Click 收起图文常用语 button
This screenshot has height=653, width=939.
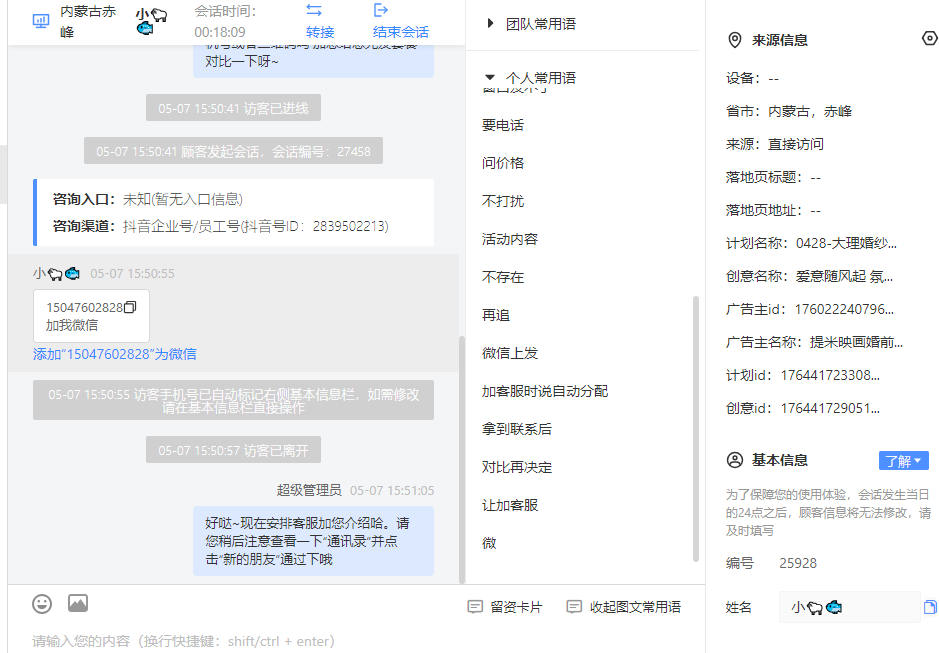623,607
